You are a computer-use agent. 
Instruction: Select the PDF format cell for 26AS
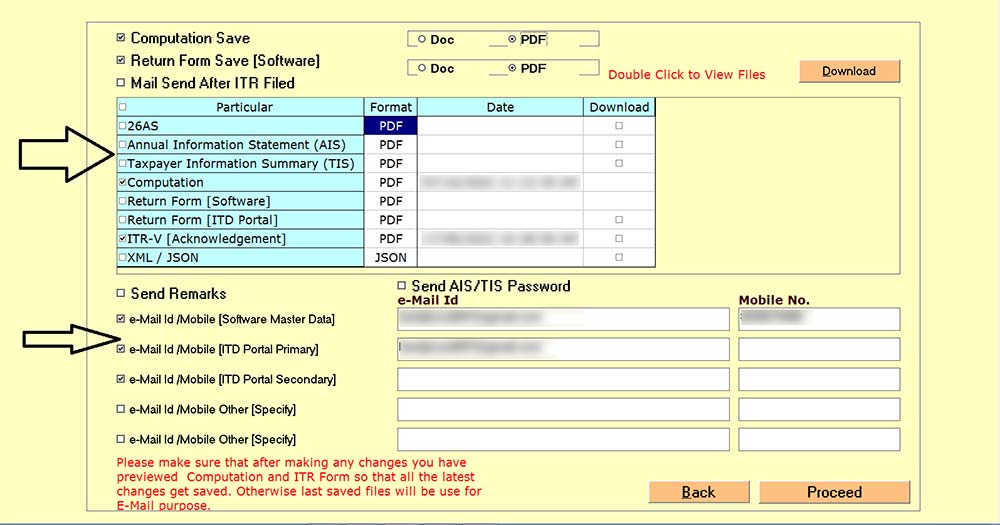pos(390,126)
